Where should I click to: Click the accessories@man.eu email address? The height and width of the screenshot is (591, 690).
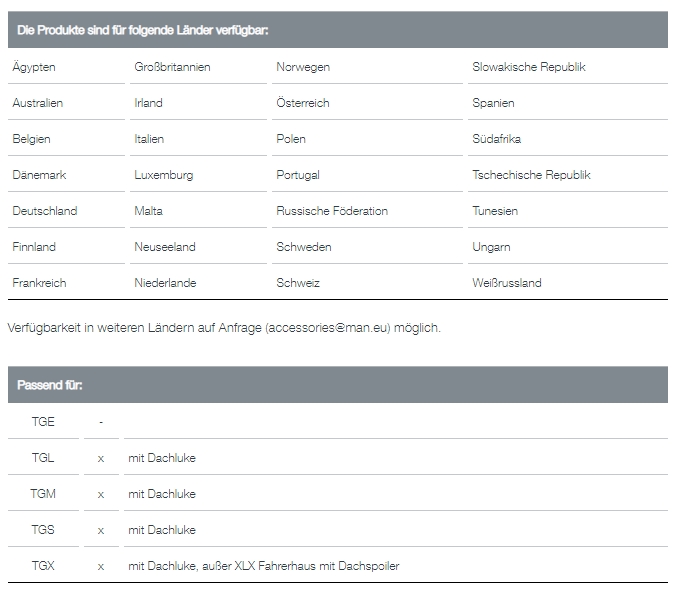[329, 328]
